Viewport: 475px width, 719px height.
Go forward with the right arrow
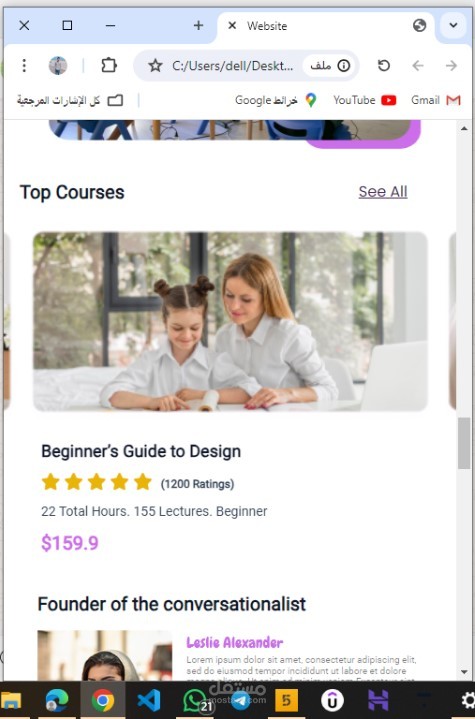tap(451, 66)
